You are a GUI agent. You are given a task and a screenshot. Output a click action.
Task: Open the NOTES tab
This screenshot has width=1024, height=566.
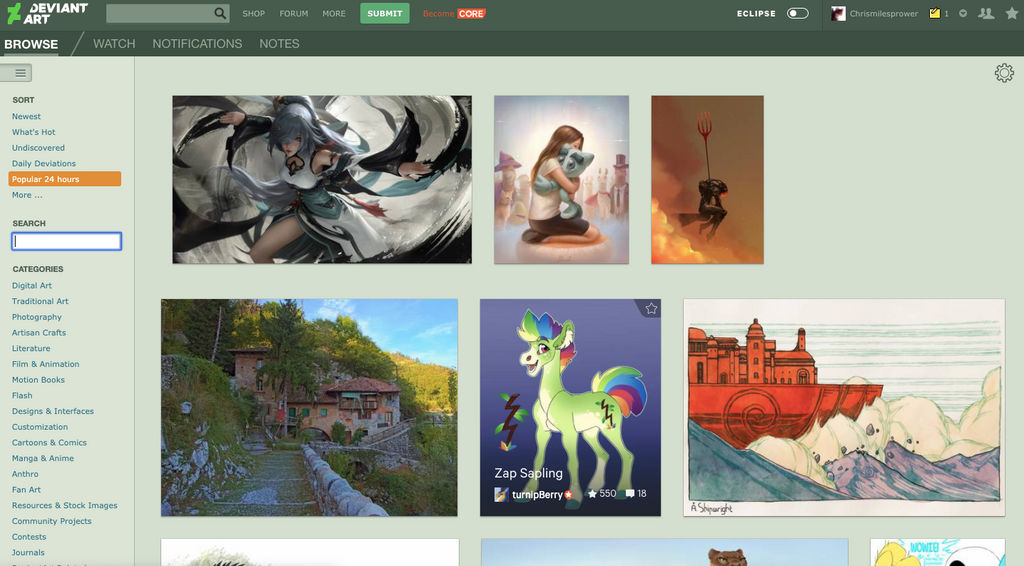point(279,44)
